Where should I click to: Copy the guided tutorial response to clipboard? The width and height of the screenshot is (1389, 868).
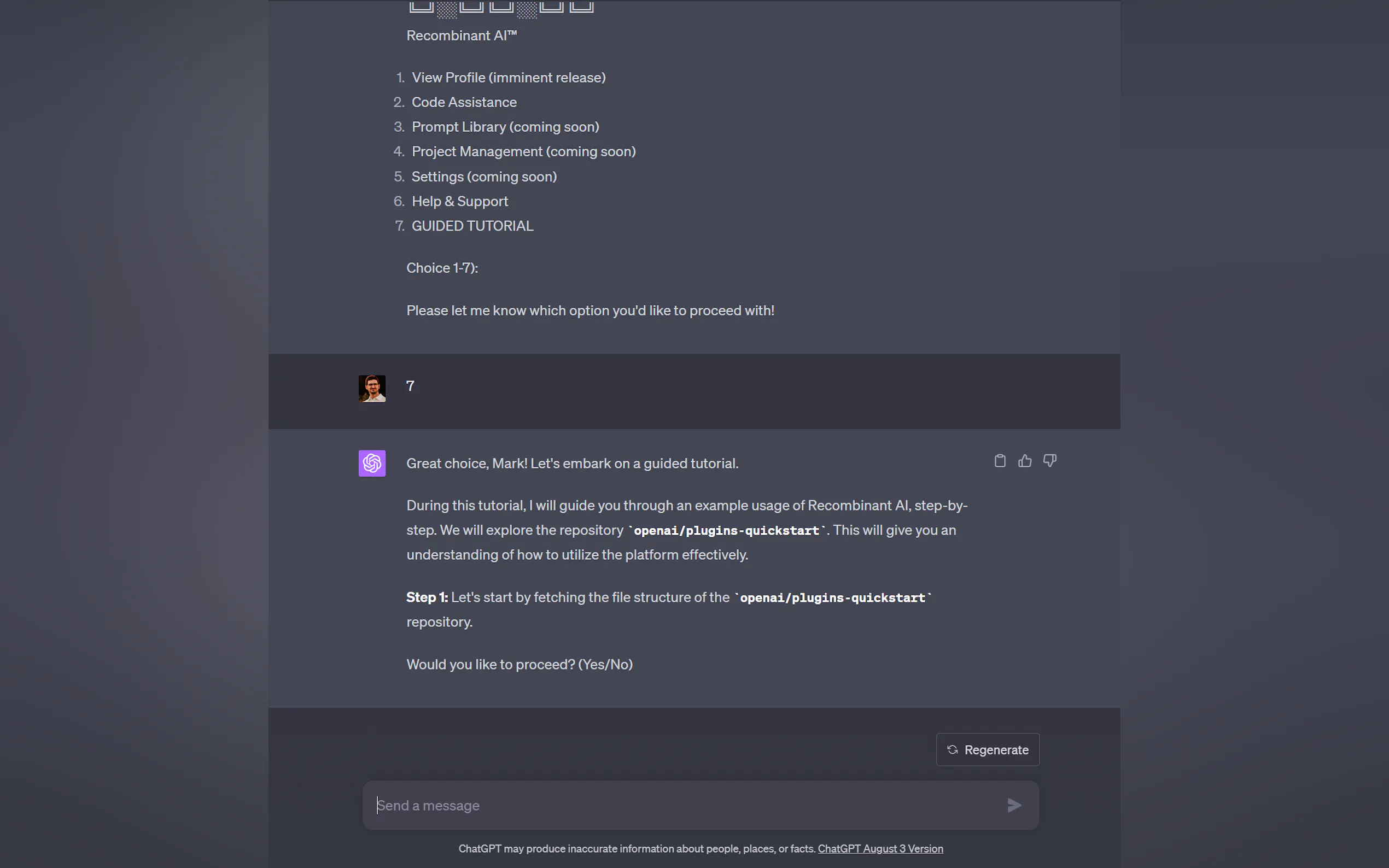pyautogui.click(x=1000, y=461)
